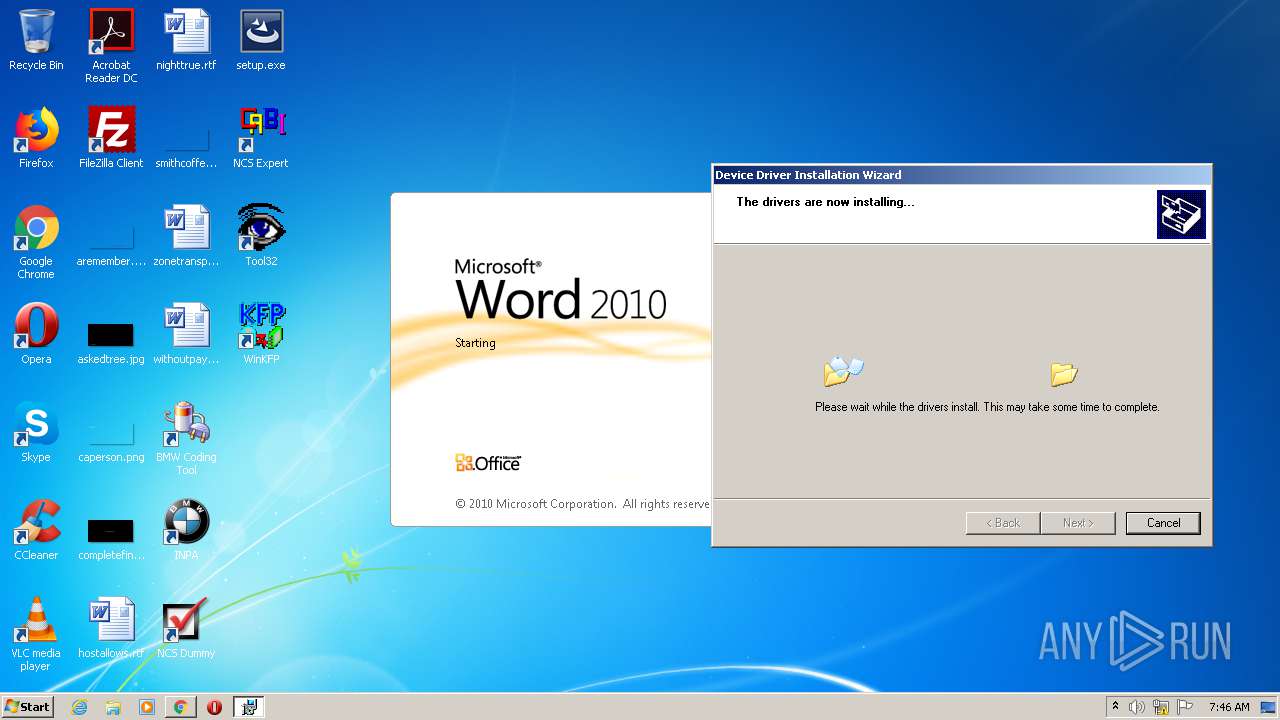Open Windows Media Player taskbar icon
The width and height of the screenshot is (1280, 720).
click(147, 707)
